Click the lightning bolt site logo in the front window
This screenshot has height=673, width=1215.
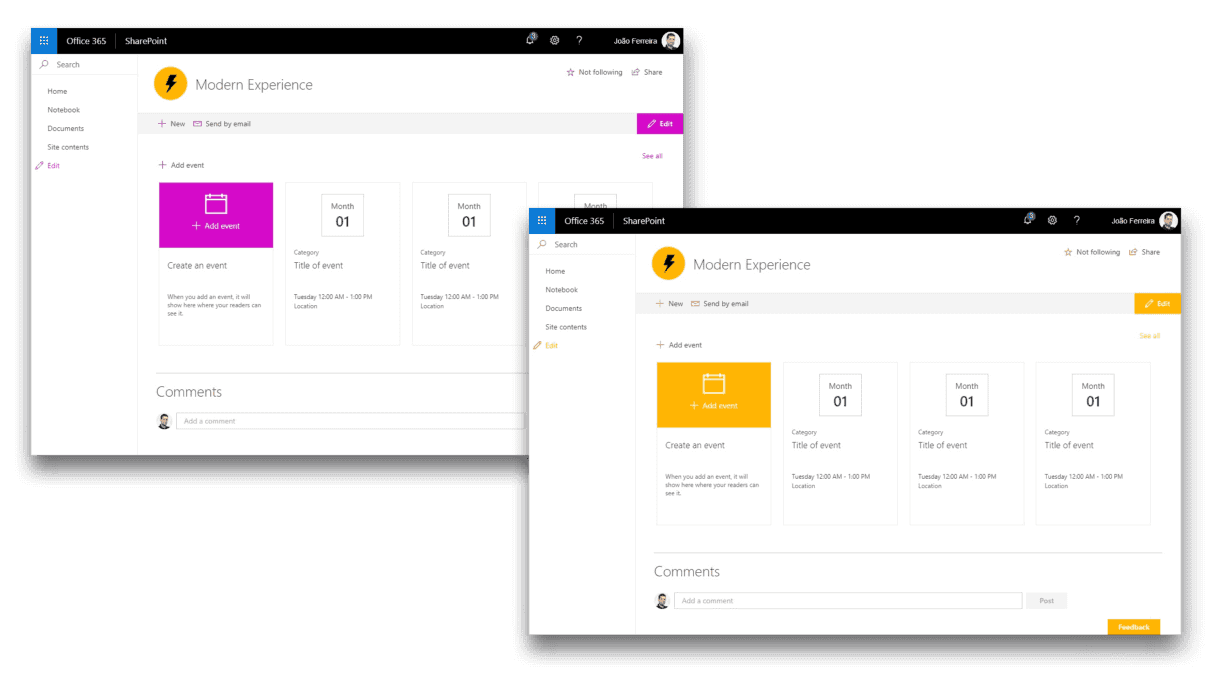(668, 265)
